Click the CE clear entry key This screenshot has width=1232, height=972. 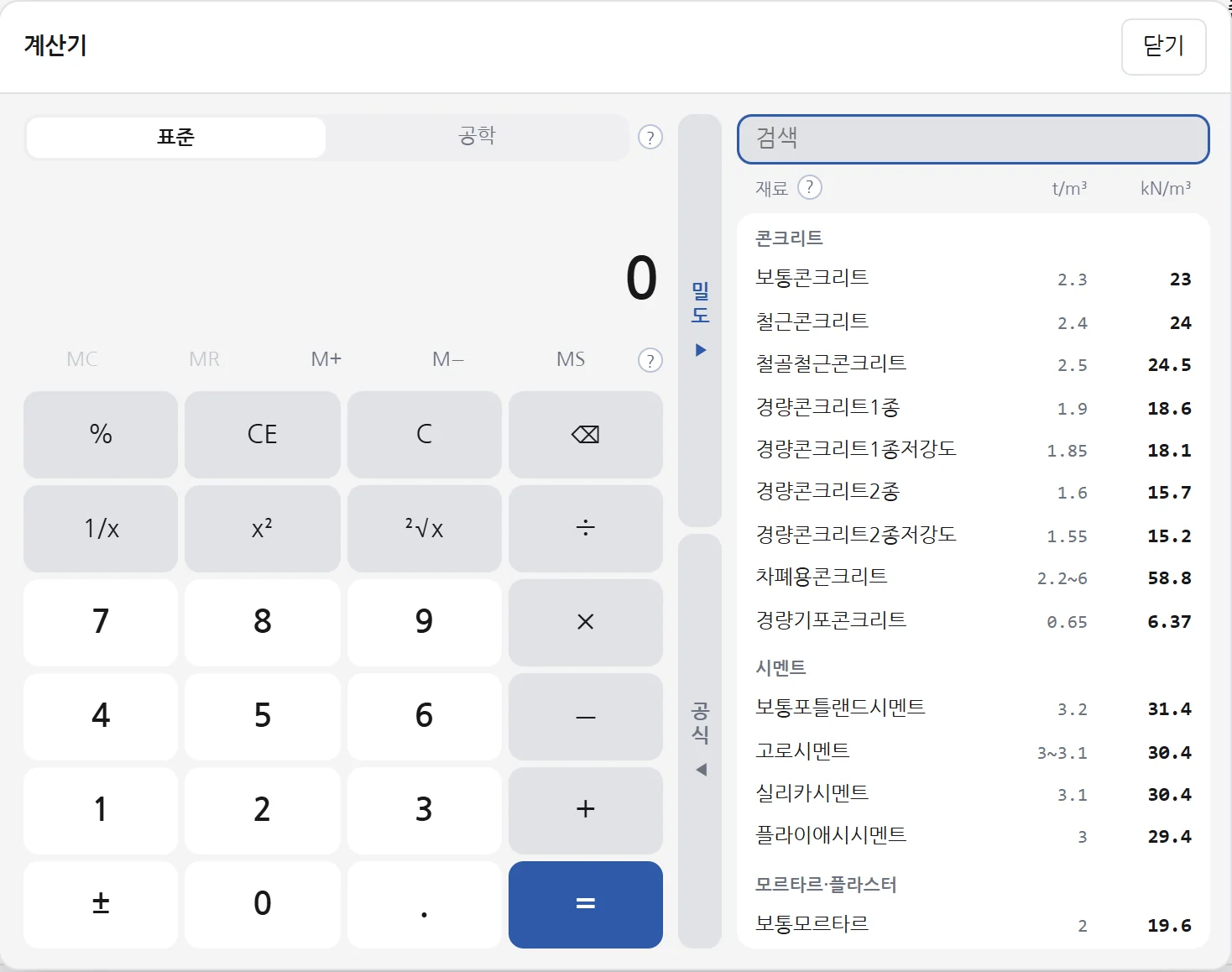tap(263, 434)
